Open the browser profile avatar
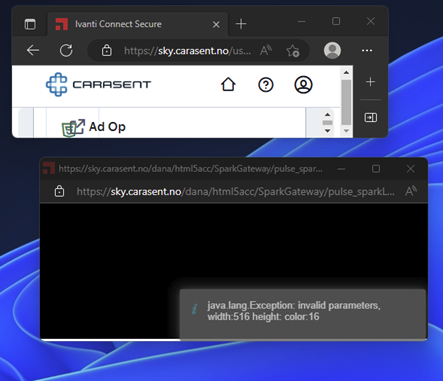The image size is (443, 381). [x=332, y=50]
